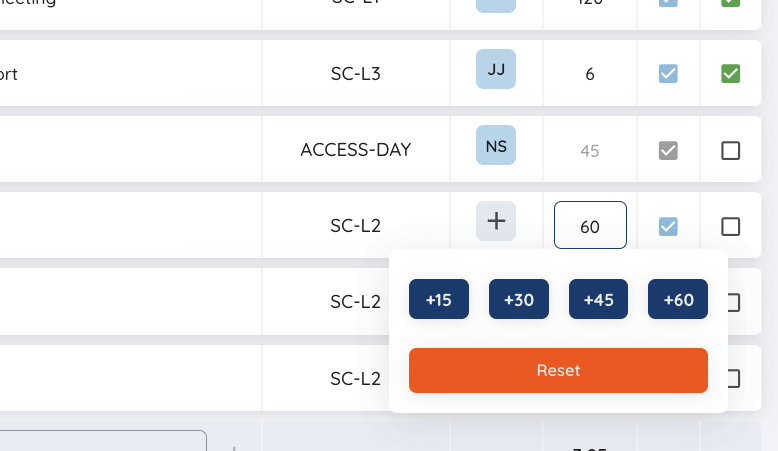
Task: Select the SC-L3 code cell
Action: [x=356, y=73]
